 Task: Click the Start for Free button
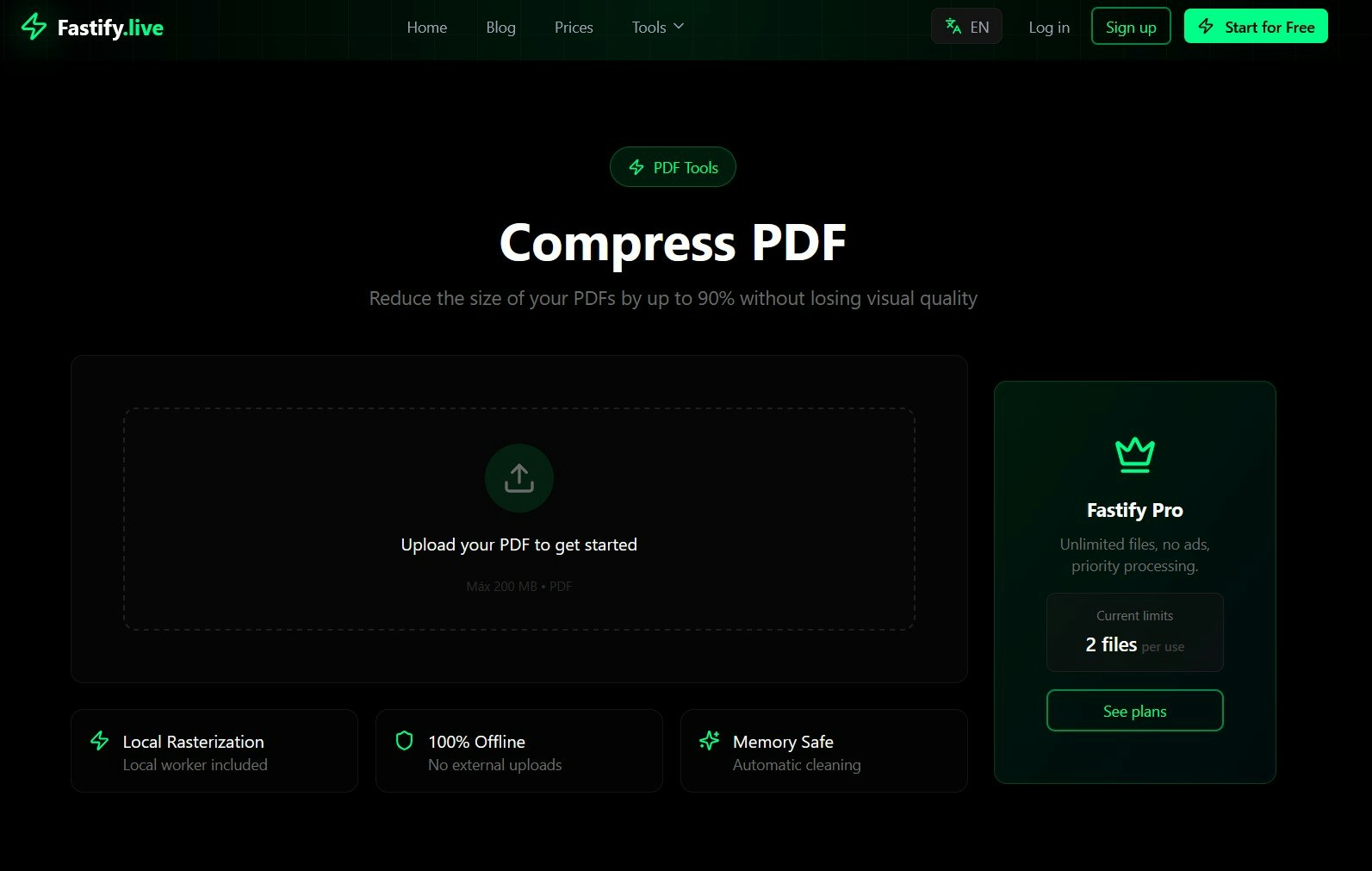point(1256,27)
